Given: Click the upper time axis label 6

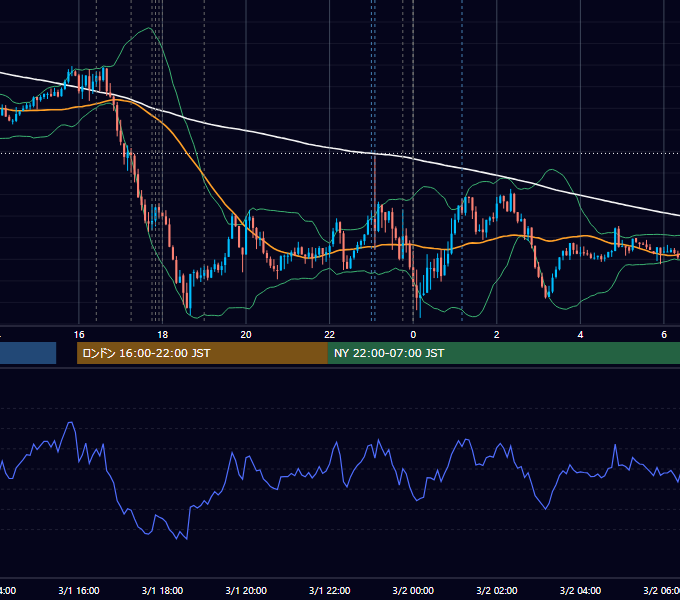Looking at the screenshot, I should (664, 335).
